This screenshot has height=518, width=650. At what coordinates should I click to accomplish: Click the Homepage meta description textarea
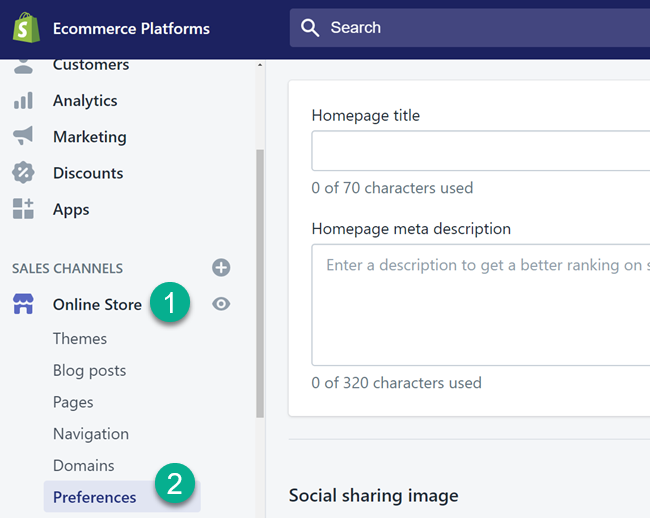pos(480,305)
